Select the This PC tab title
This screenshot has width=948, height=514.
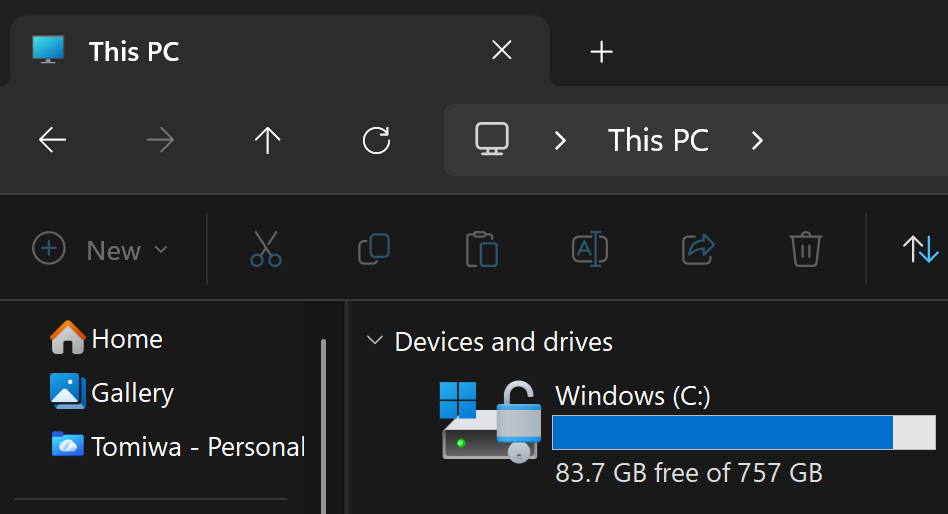coord(134,51)
